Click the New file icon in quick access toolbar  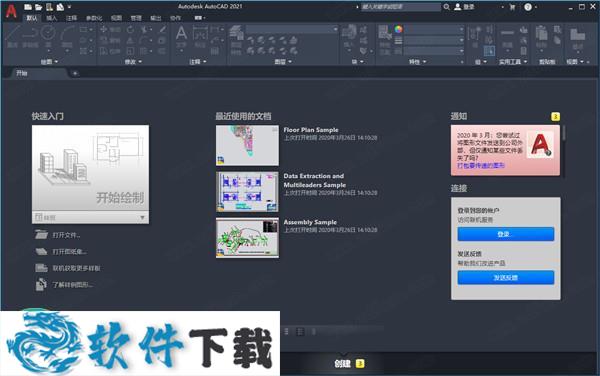[x=28, y=7]
